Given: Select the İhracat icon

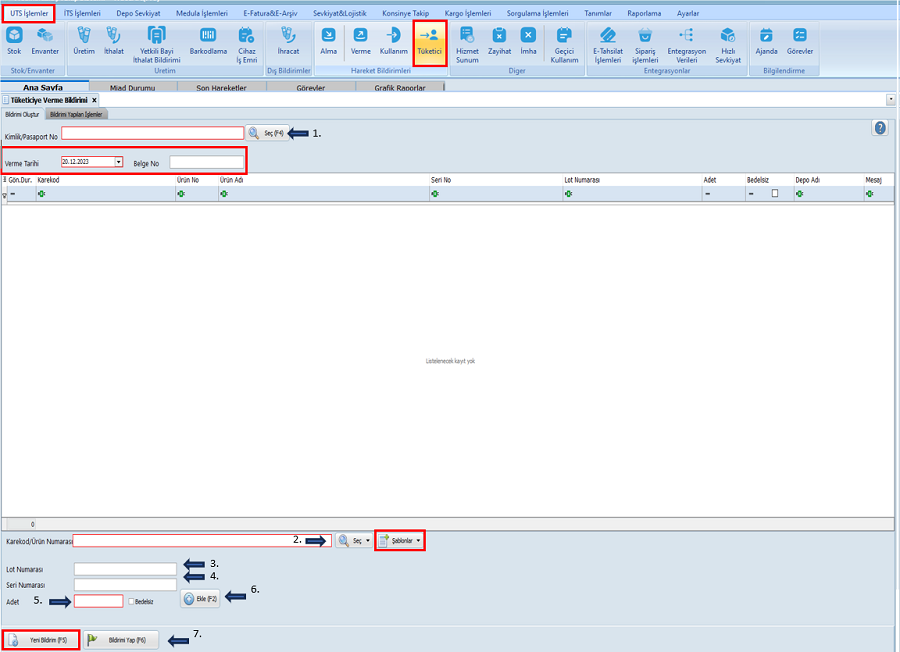Looking at the screenshot, I should pyautogui.click(x=288, y=40).
